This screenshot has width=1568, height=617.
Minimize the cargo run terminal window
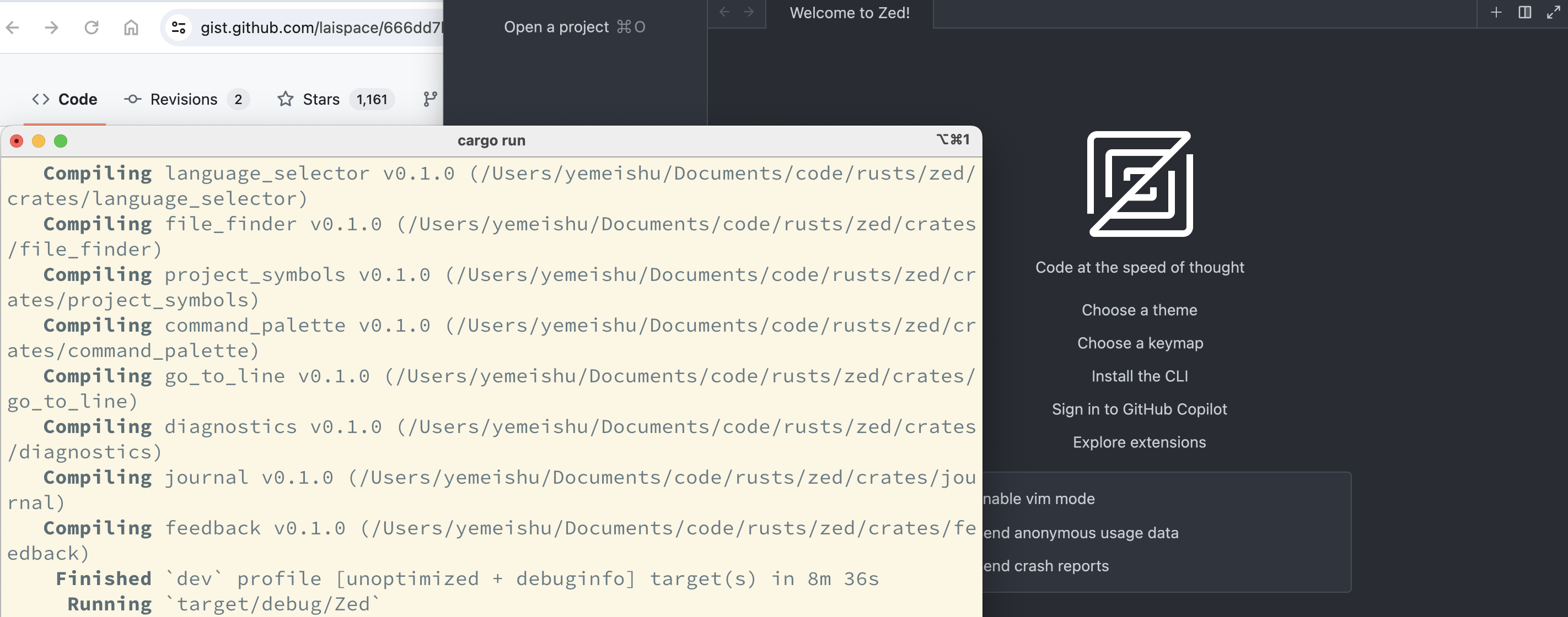[39, 141]
